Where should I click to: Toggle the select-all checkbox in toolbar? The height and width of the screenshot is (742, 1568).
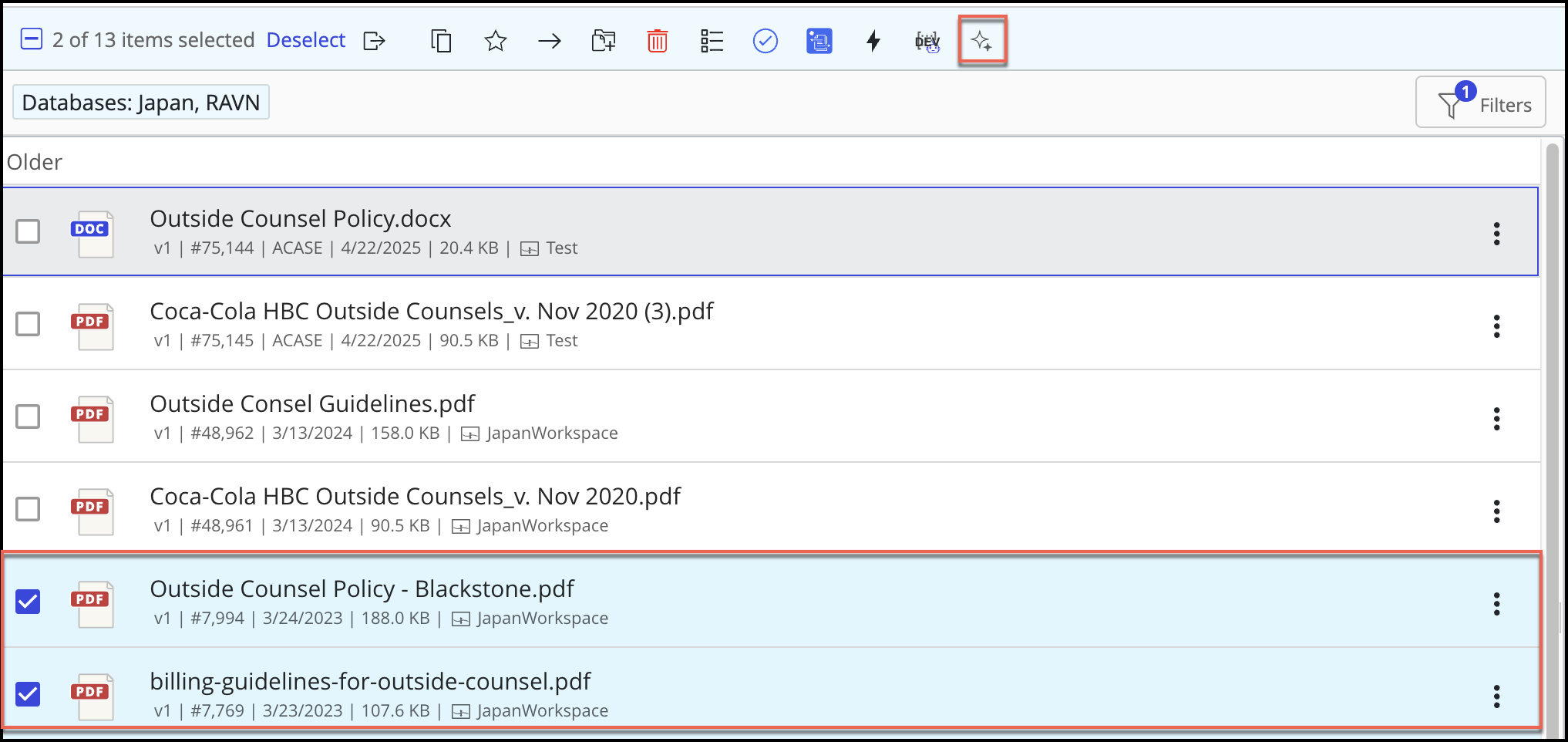pyautogui.click(x=31, y=39)
